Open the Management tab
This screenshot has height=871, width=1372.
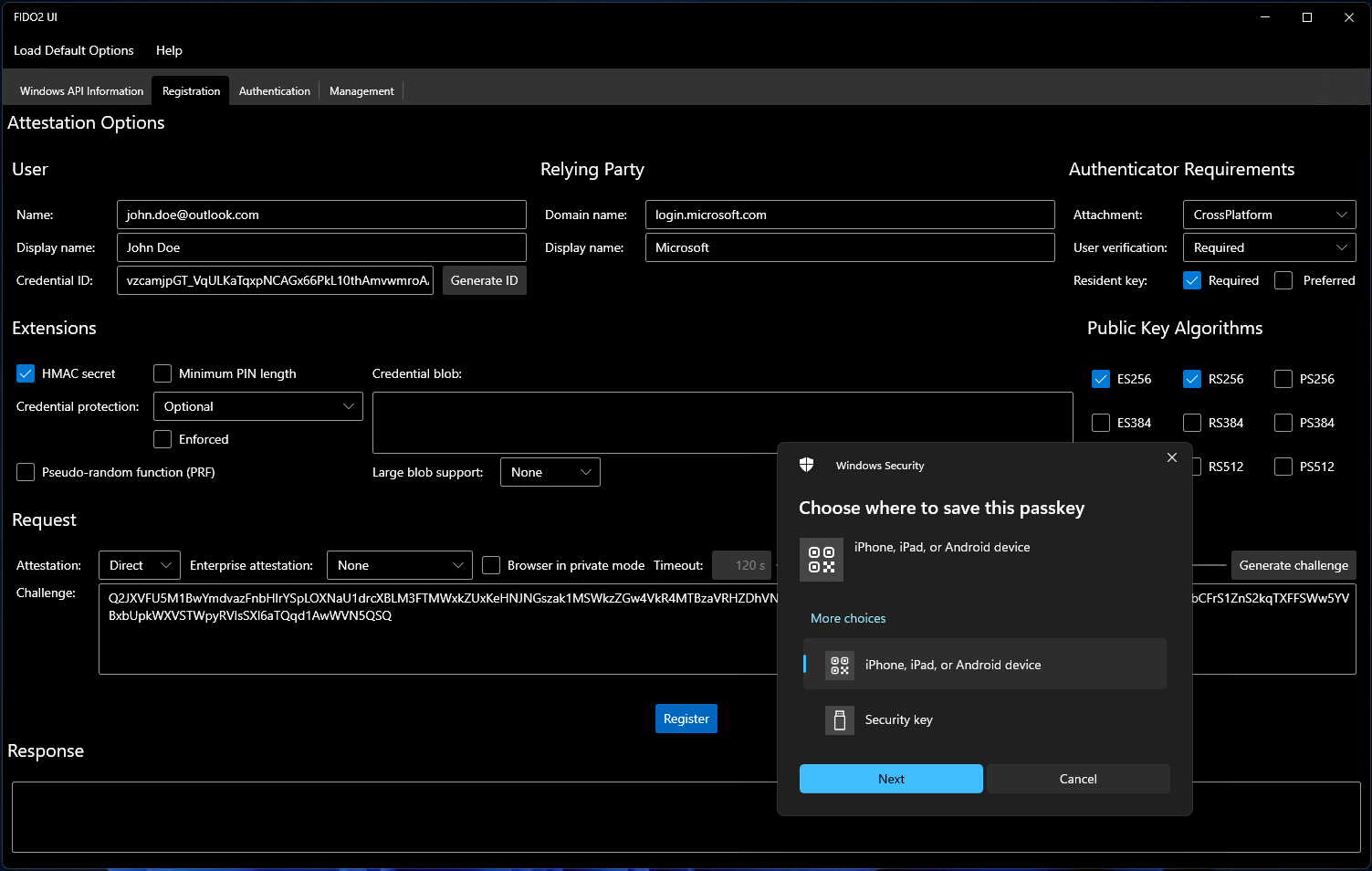click(x=361, y=91)
